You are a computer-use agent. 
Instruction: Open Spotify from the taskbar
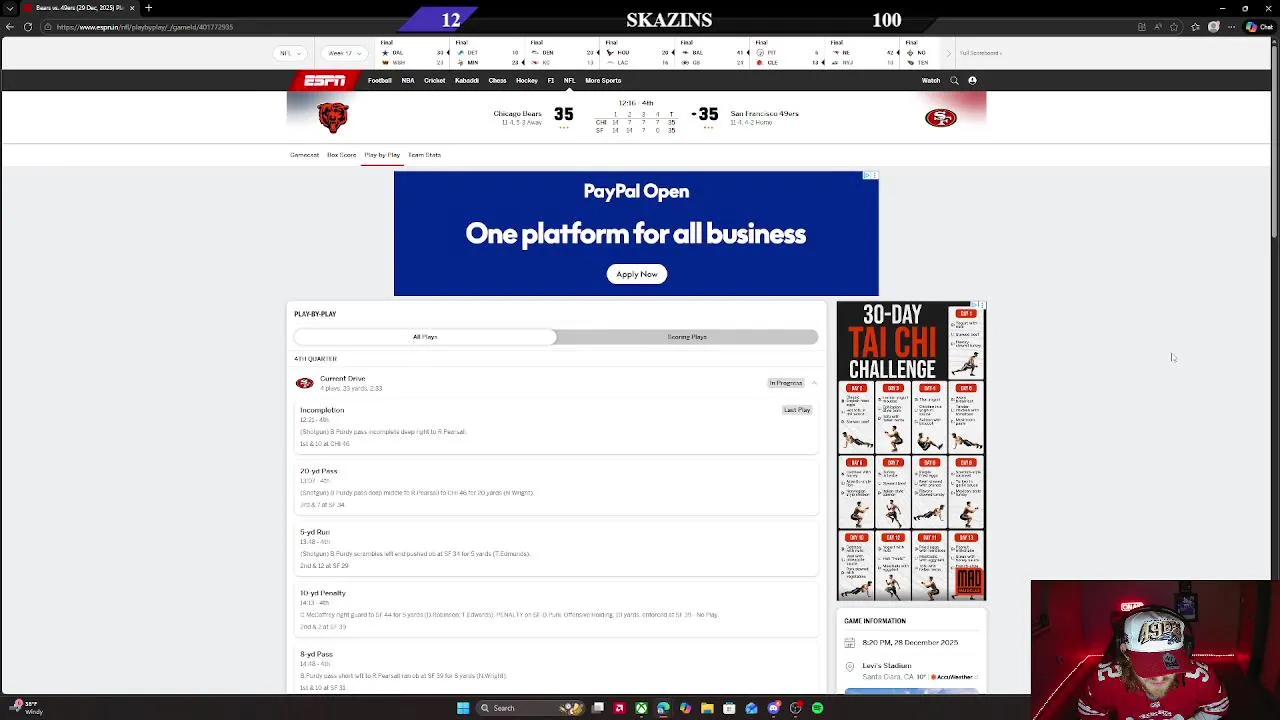pos(817,708)
